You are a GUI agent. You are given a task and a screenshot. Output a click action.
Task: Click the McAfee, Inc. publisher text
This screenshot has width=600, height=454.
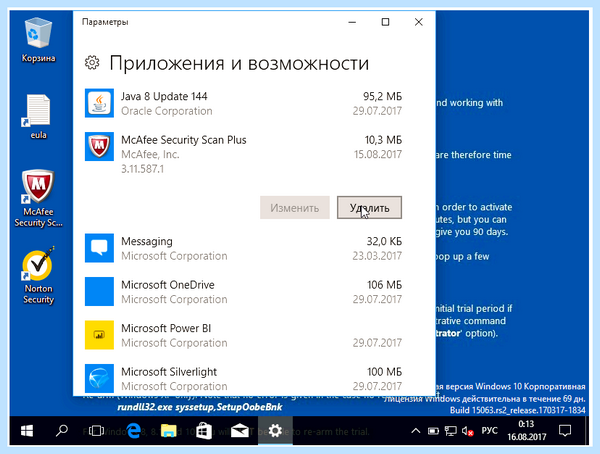click(150, 154)
